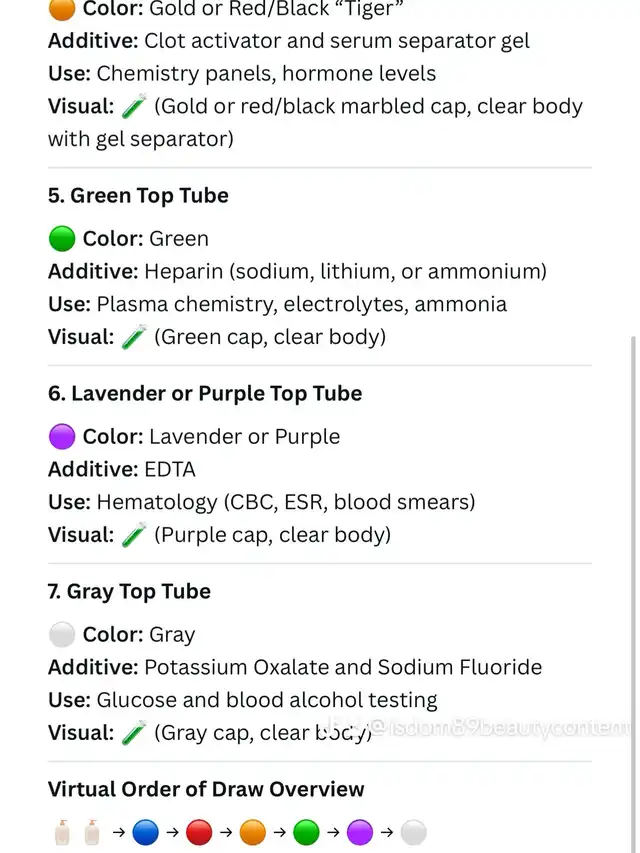Tap the test tube emoji before "(Gold or red/black marbled cap"

click(134, 106)
